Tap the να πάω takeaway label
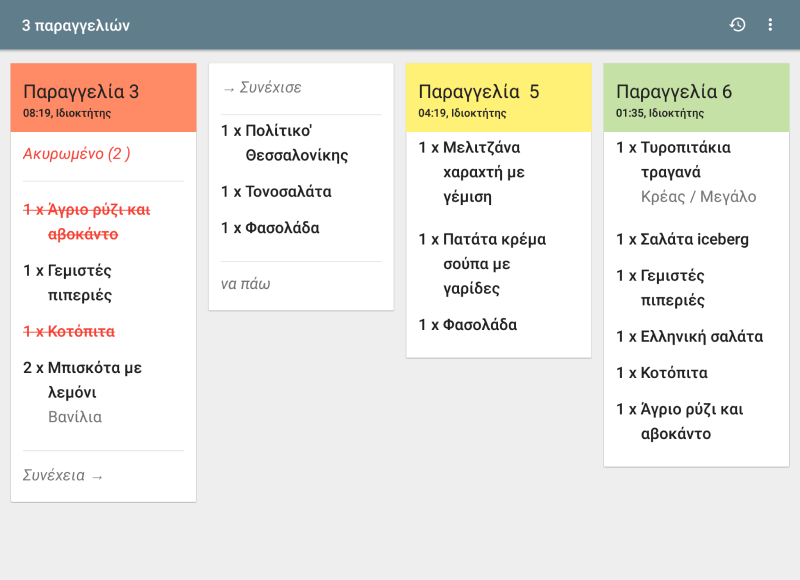Viewport: 800px width, 580px height. [x=246, y=284]
